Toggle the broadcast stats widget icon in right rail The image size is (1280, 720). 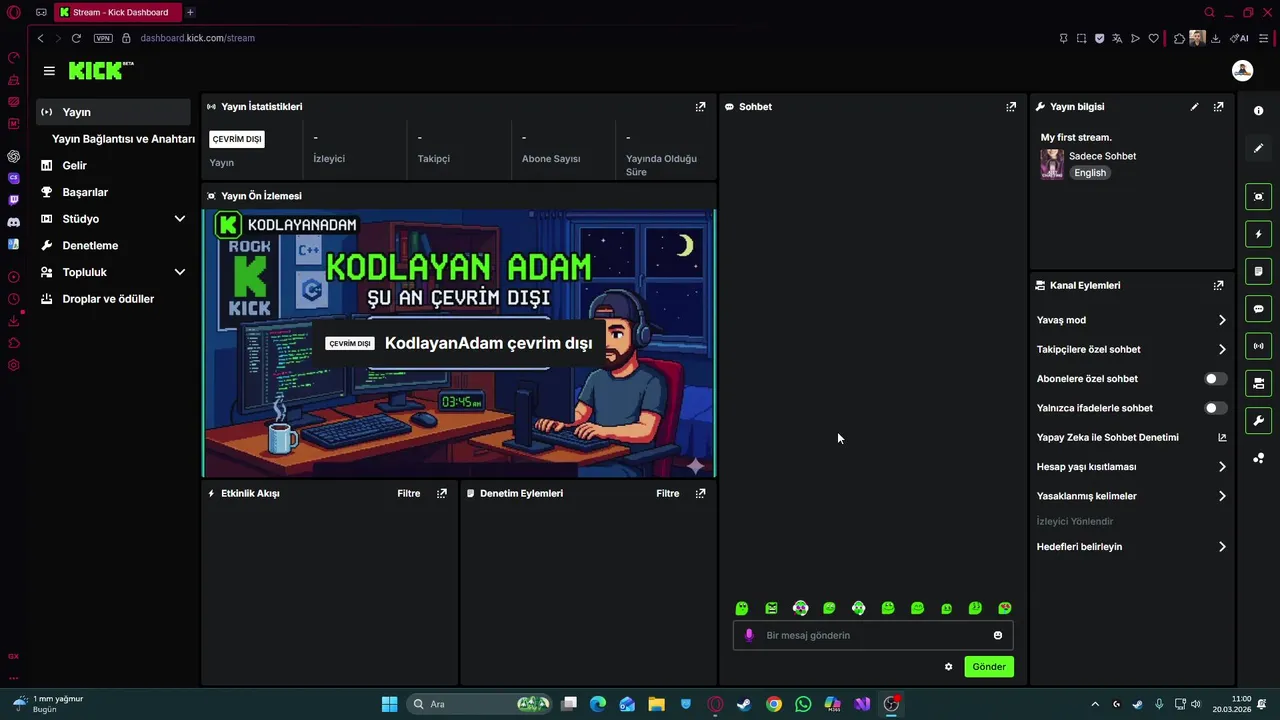click(x=1258, y=346)
